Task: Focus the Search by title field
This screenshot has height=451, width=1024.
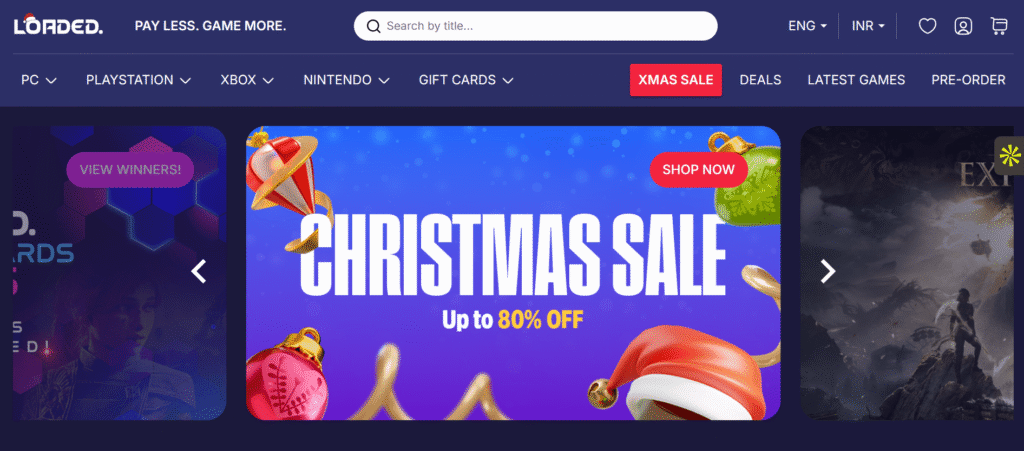Action: pos(536,26)
